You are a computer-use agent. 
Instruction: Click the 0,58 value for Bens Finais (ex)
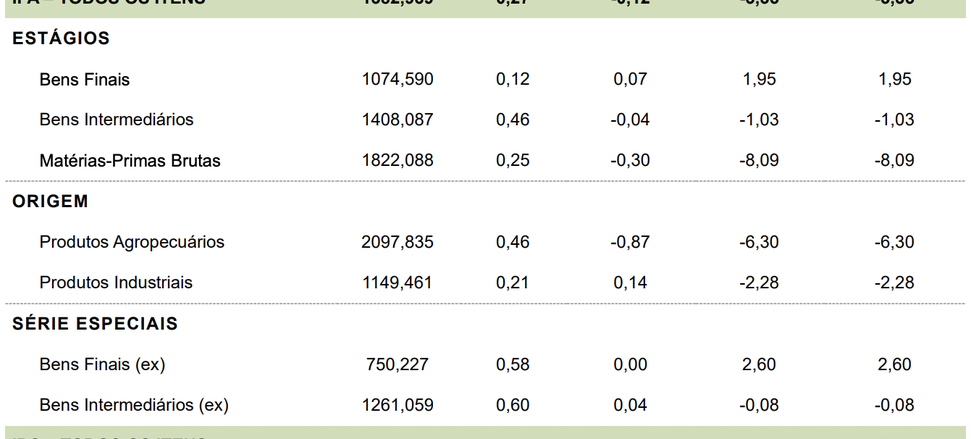point(513,365)
